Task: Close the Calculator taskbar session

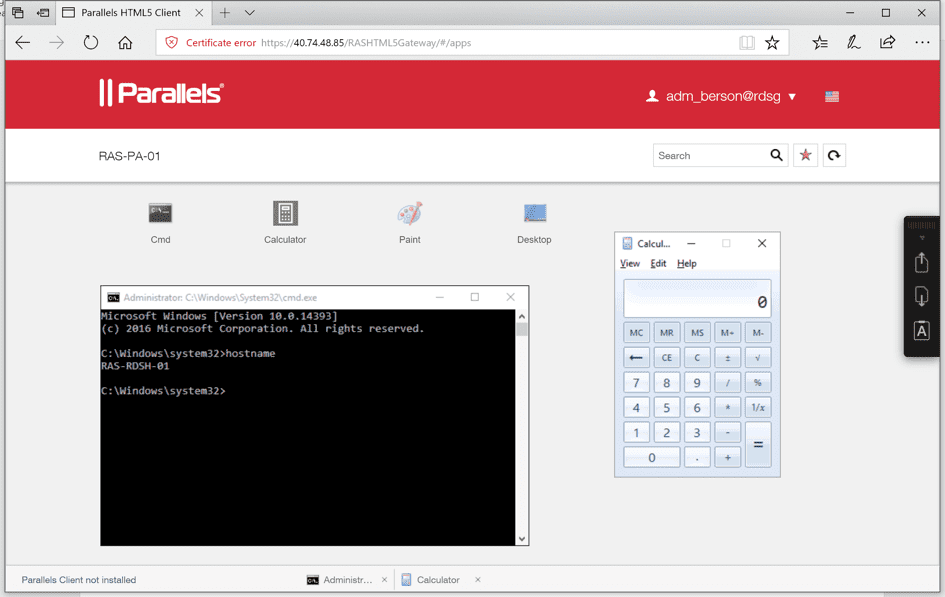Action: pyautogui.click(x=477, y=580)
